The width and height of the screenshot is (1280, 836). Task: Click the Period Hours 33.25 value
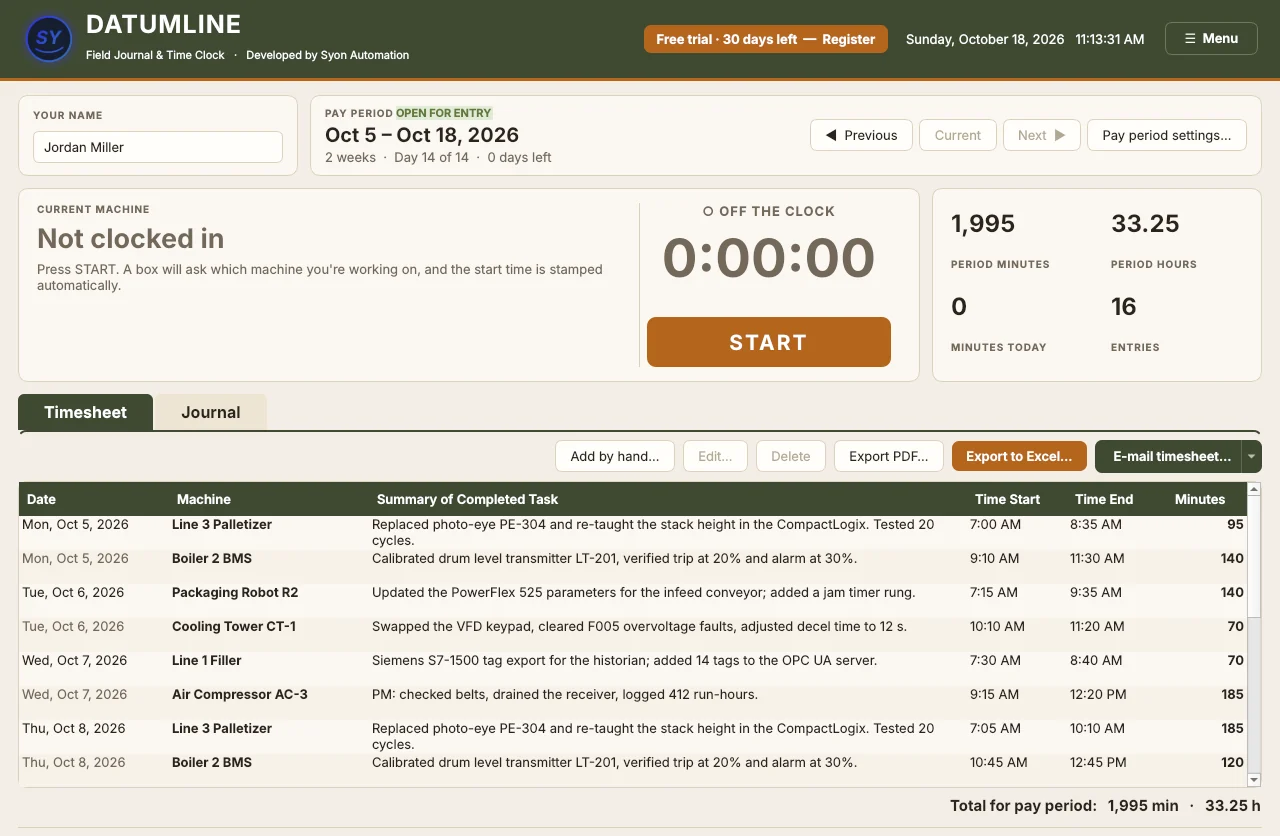1145,224
